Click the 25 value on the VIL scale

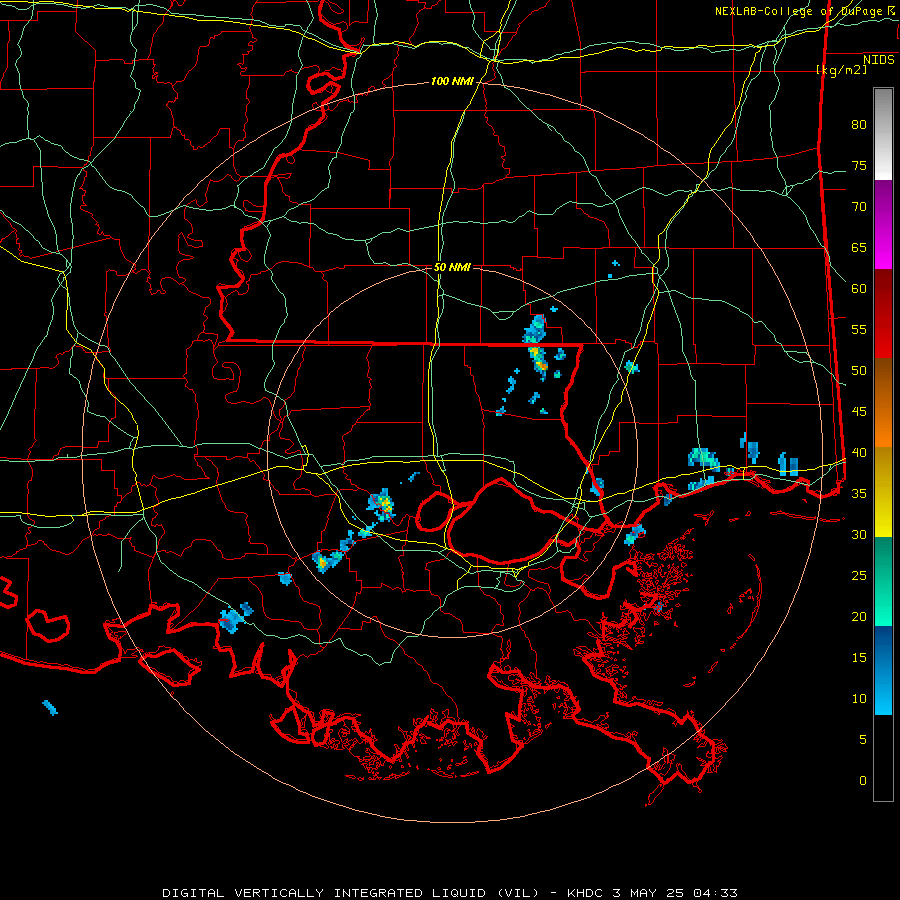tap(859, 576)
